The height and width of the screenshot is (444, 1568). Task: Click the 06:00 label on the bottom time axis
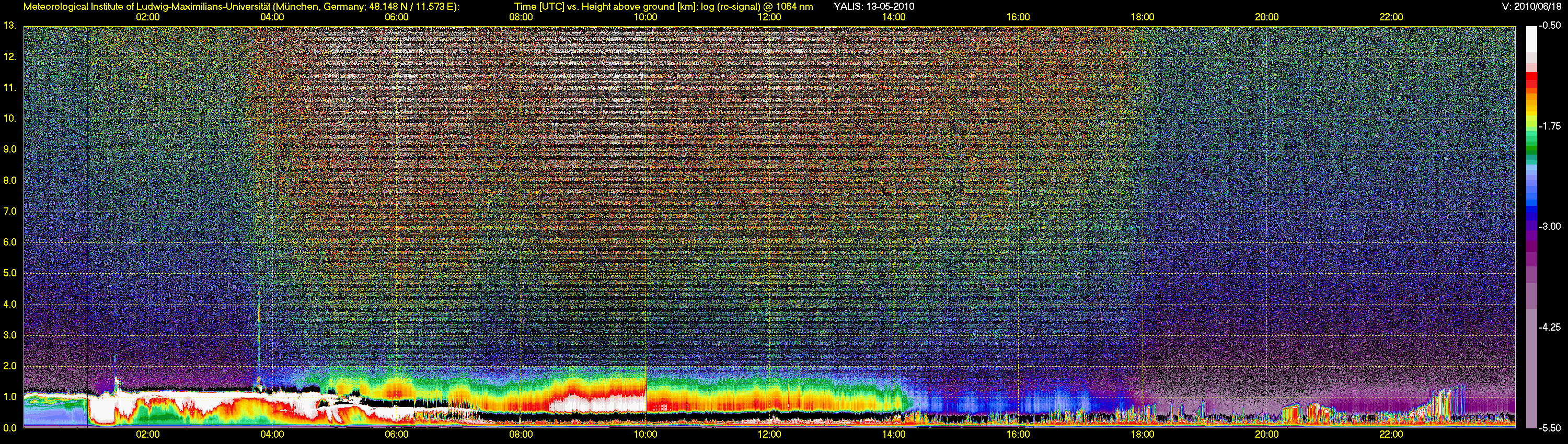tap(396, 434)
